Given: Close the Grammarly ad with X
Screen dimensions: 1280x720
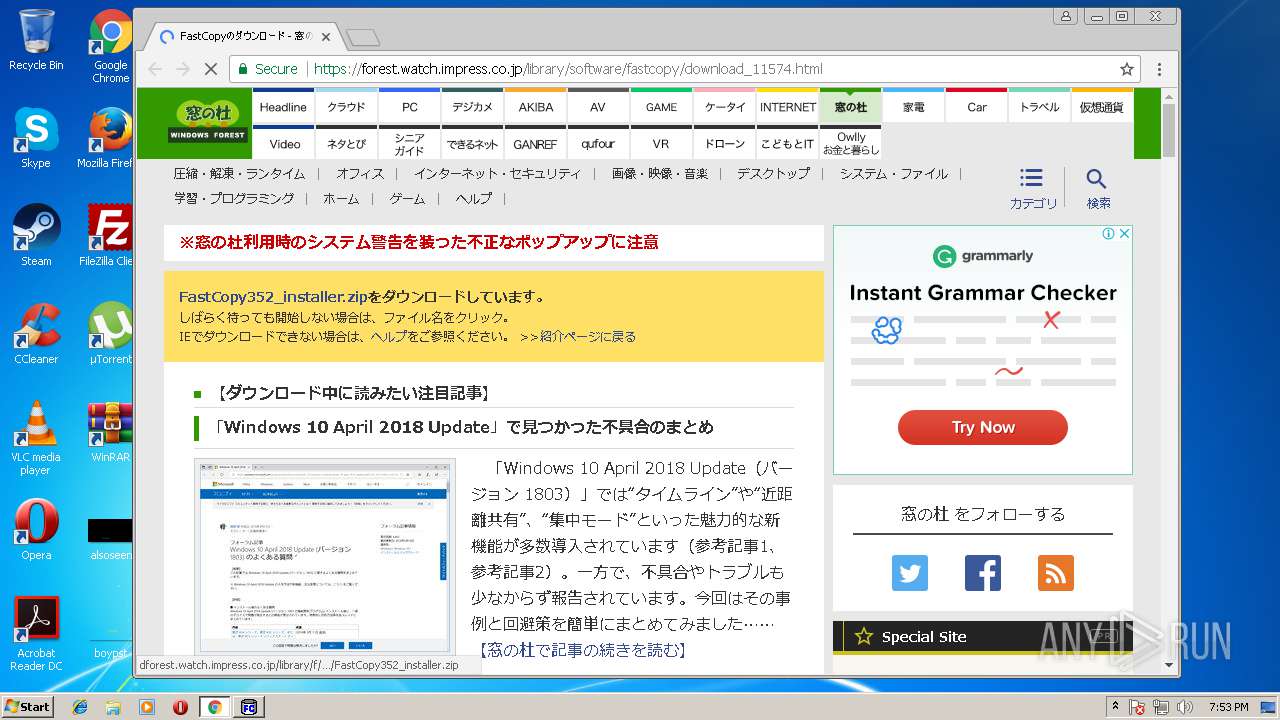Looking at the screenshot, I should click(1124, 234).
